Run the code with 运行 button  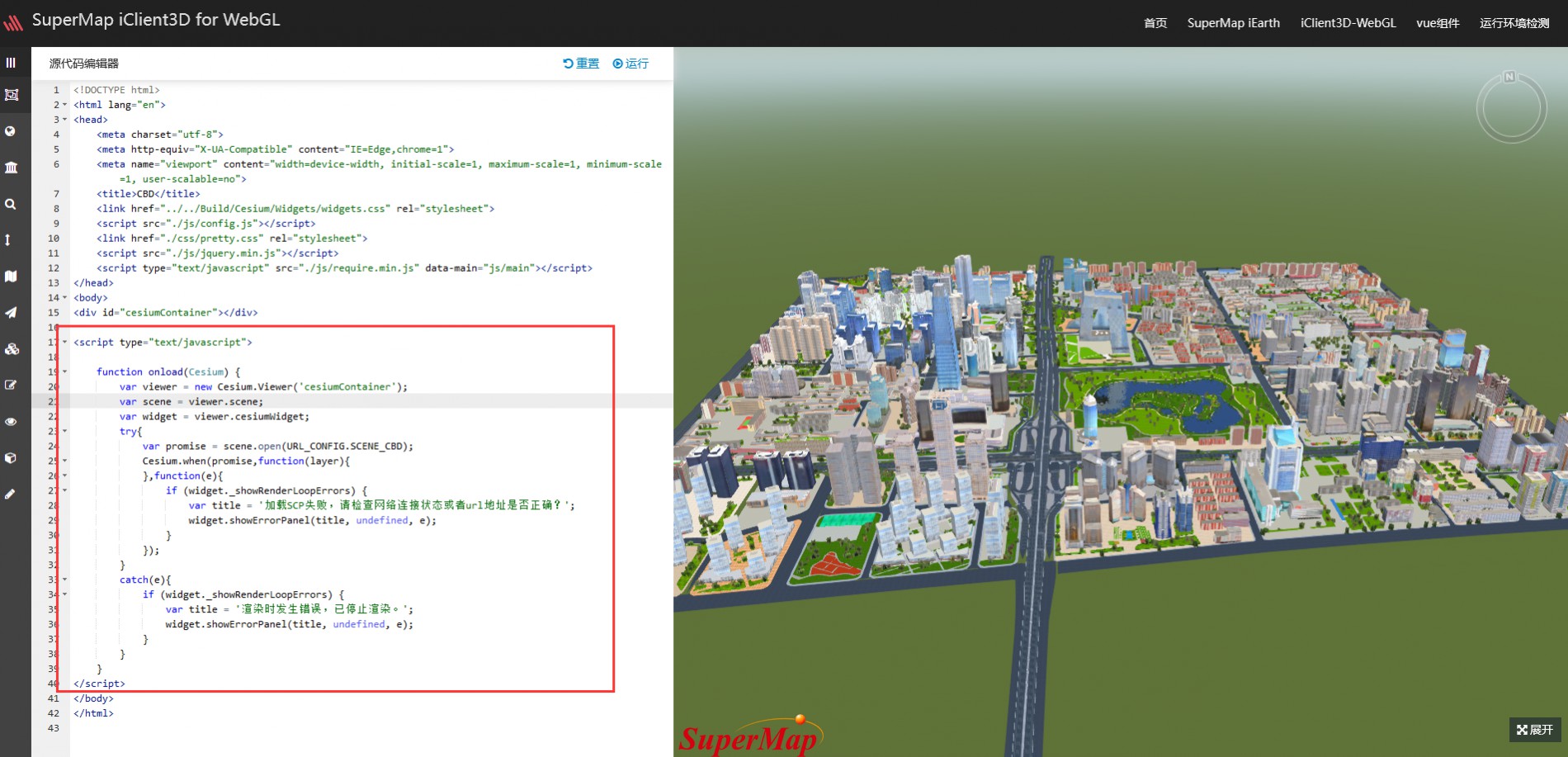tap(631, 64)
